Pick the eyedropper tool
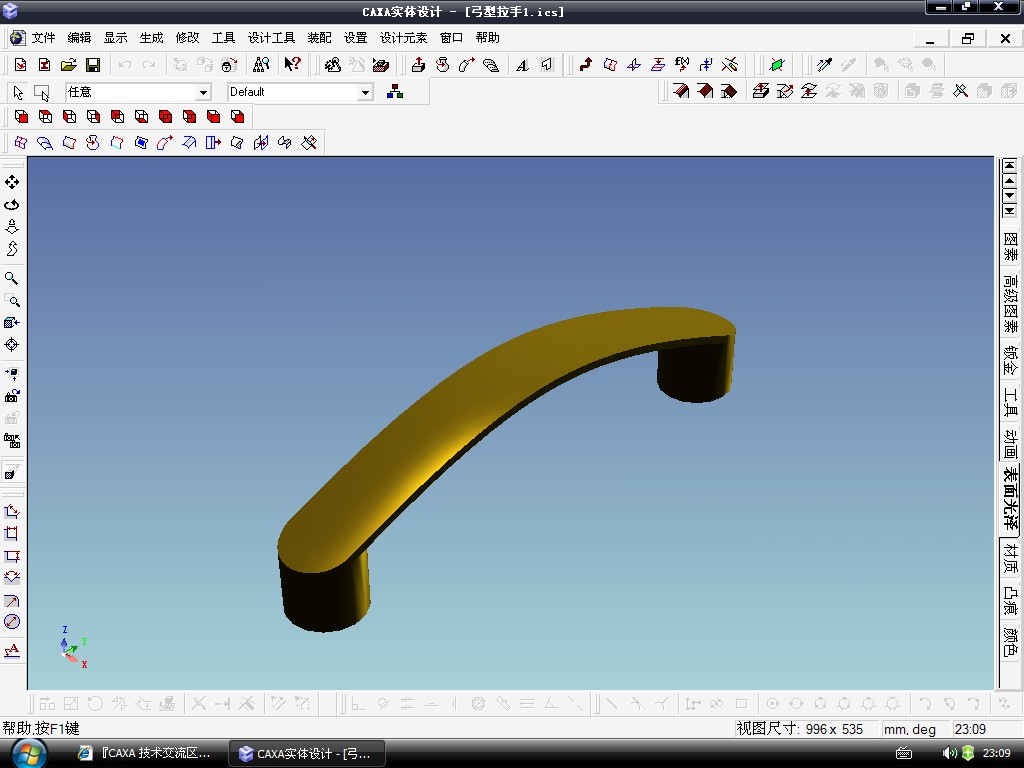Image resolution: width=1024 pixels, height=768 pixels. click(824, 65)
